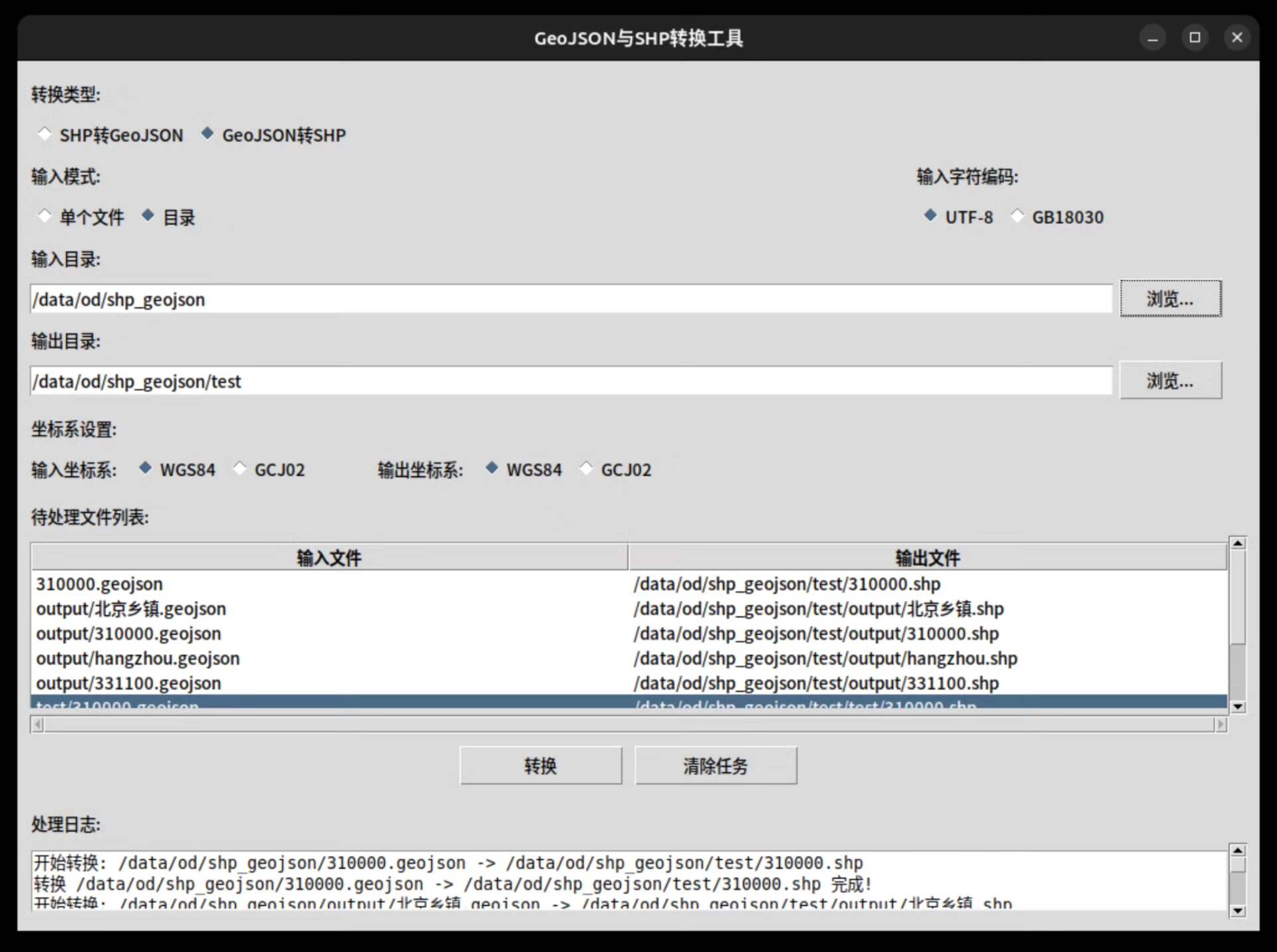This screenshot has height=952, width=1277.
Task: Click log panel scroll down arrow
Action: pyautogui.click(x=1237, y=910)
